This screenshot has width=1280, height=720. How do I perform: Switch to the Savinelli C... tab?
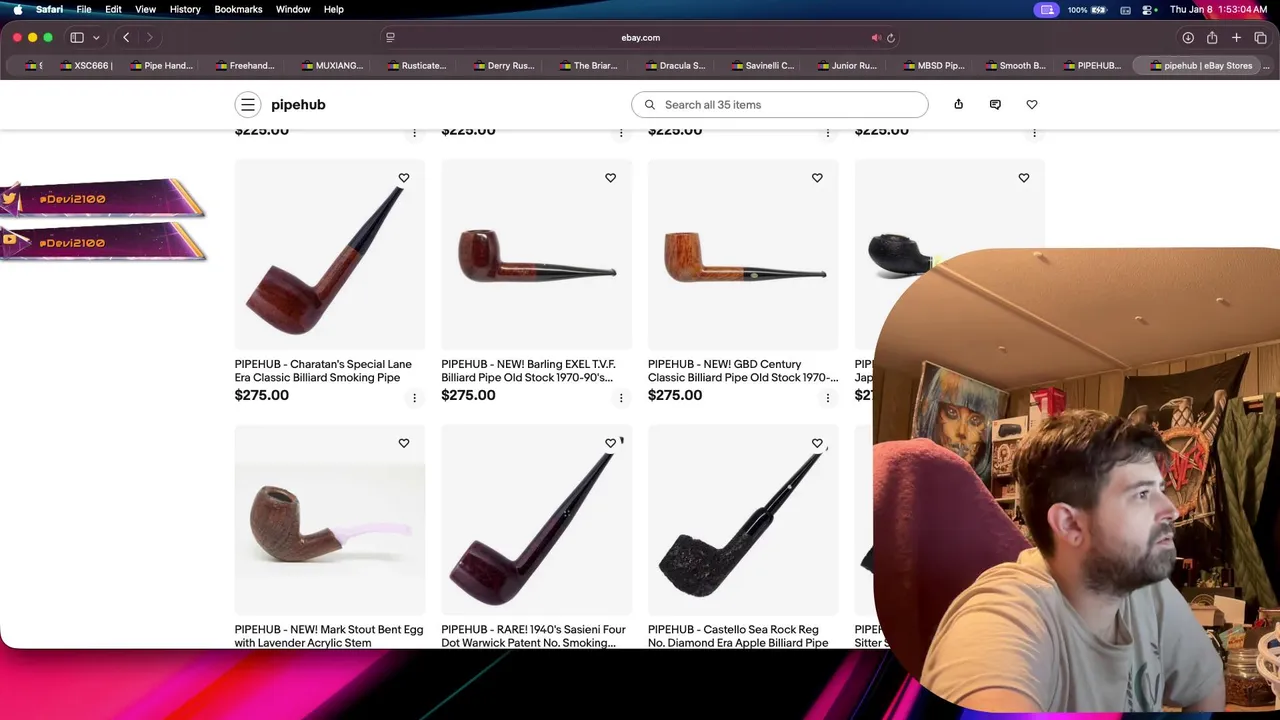[x=761, y=66]
